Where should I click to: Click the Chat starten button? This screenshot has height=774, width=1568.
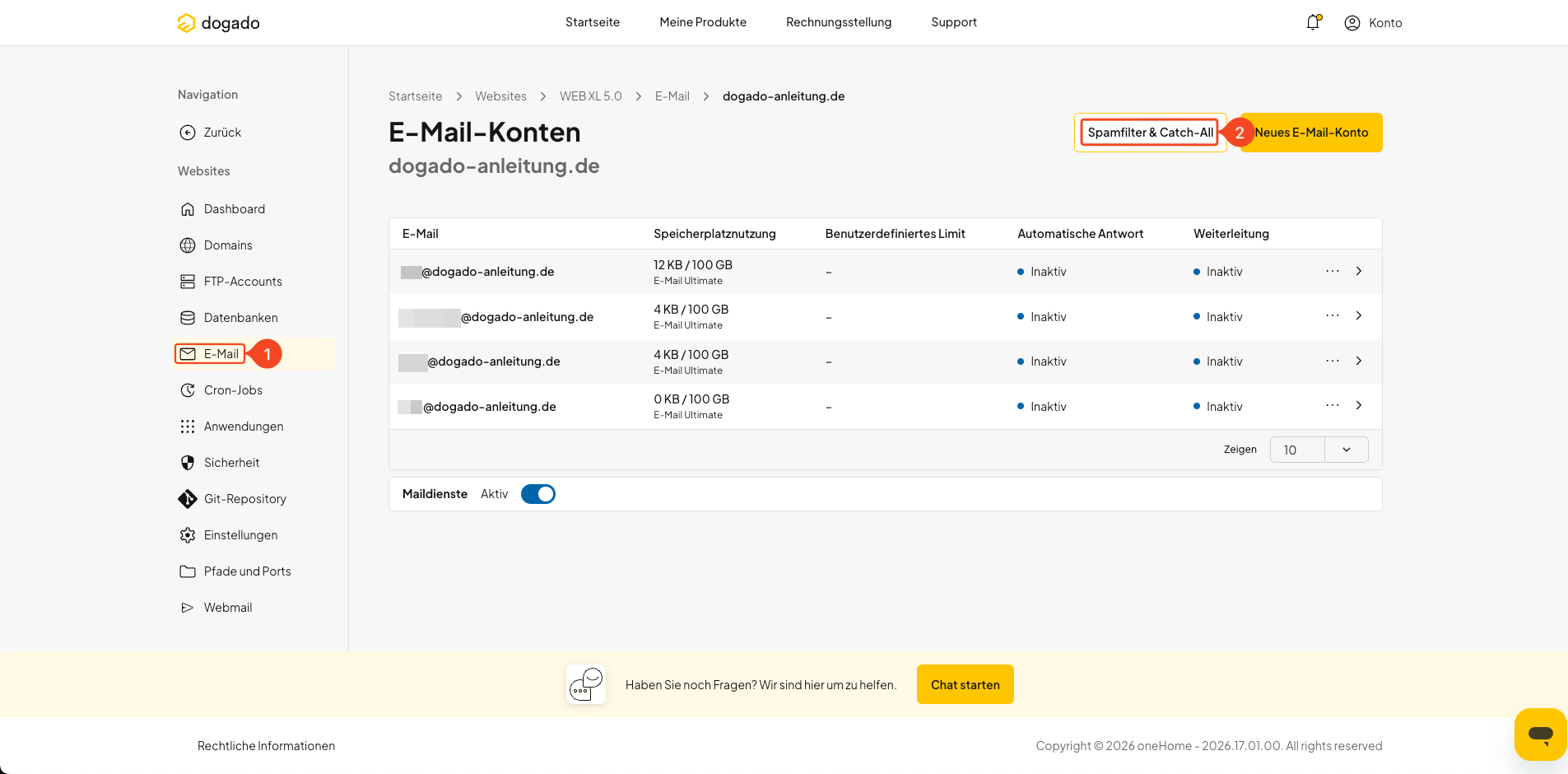click(965, 684)
